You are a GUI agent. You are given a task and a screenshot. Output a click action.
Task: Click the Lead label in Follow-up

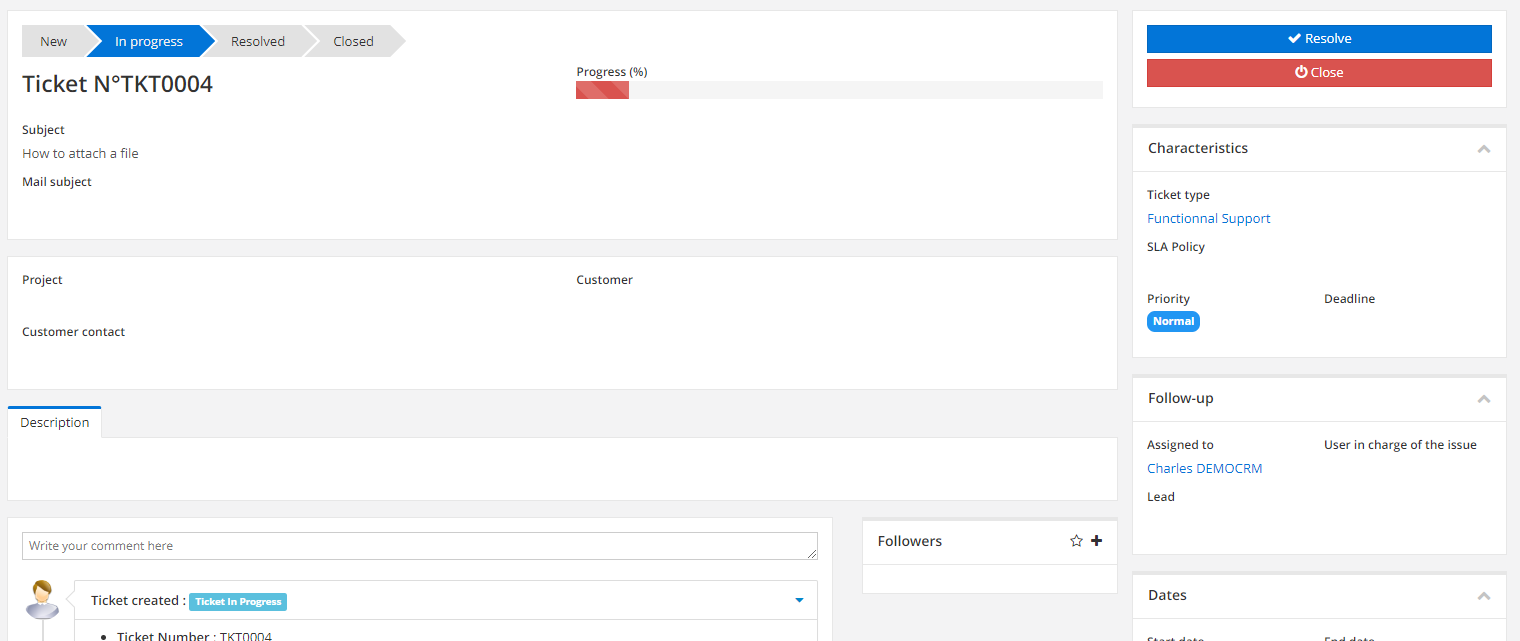(1161, 497)
